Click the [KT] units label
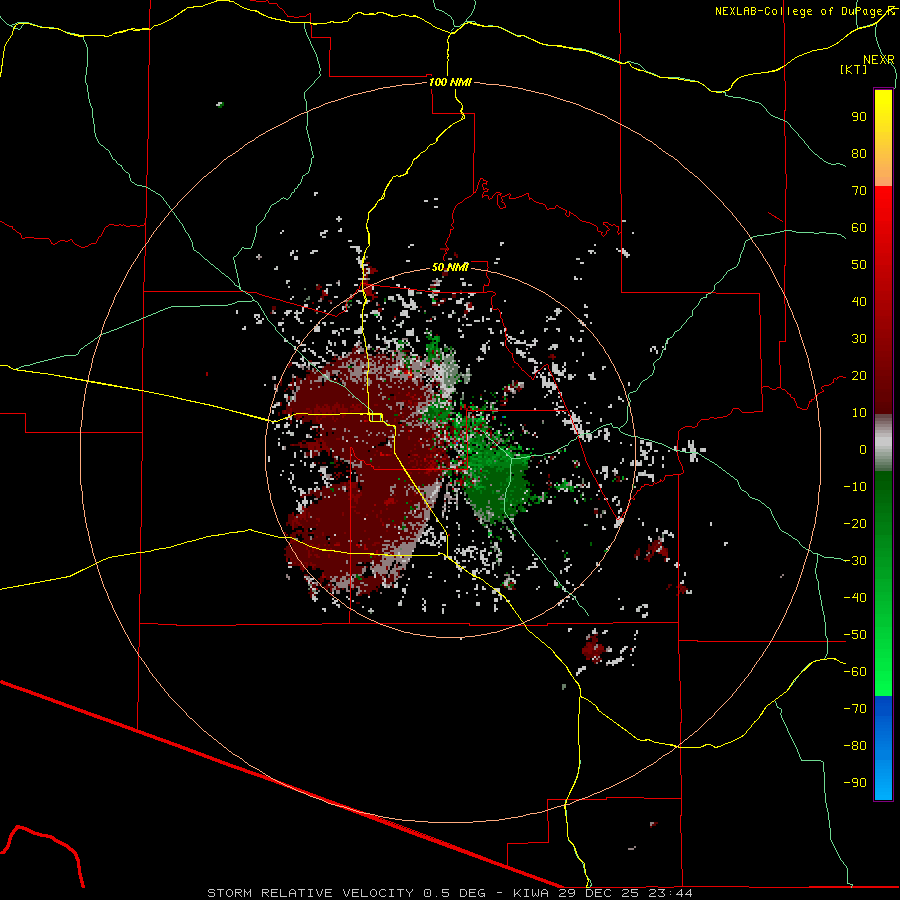Image resolution: width=900 pixels, height=900 pixels. click(x=853, y=69)
